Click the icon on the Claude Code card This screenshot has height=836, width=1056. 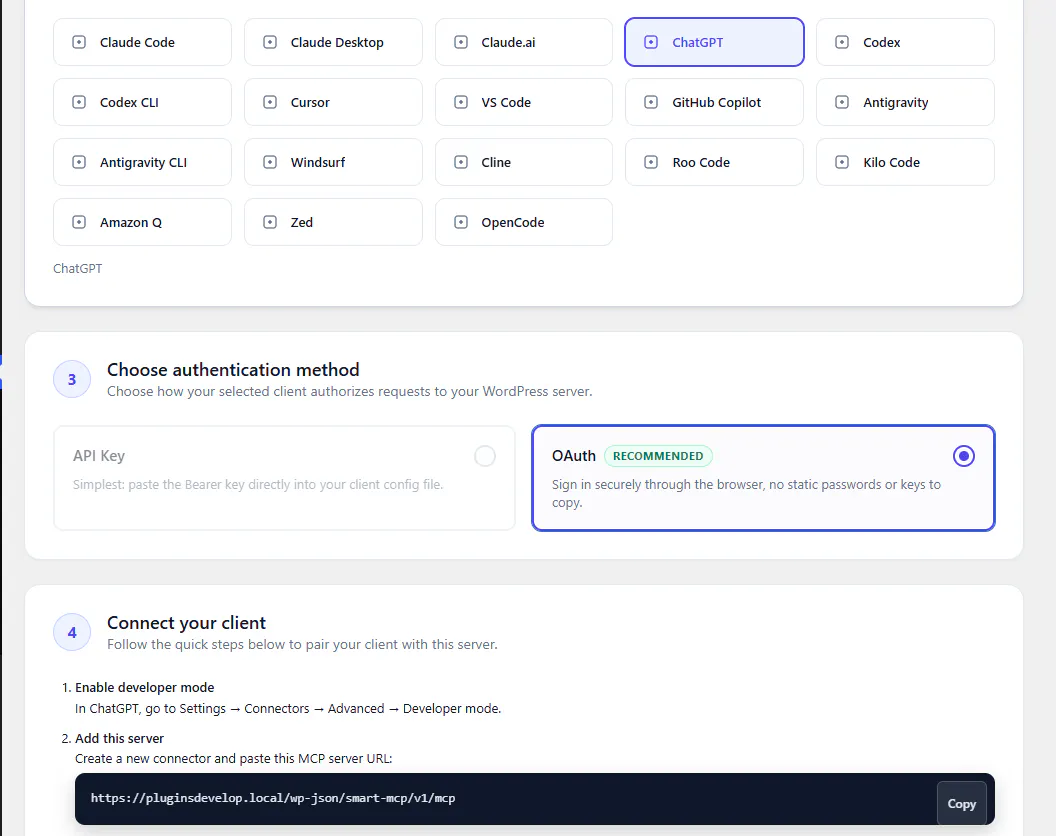click(79, 42)
